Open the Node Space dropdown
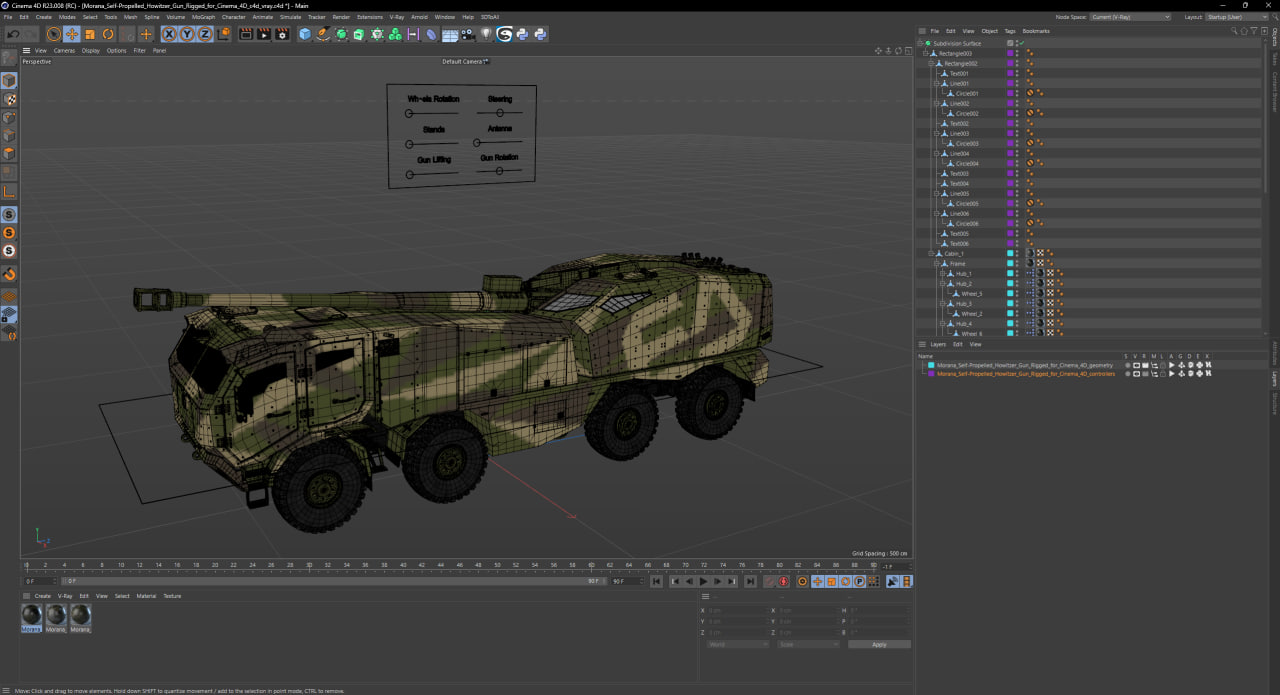 1131,17
